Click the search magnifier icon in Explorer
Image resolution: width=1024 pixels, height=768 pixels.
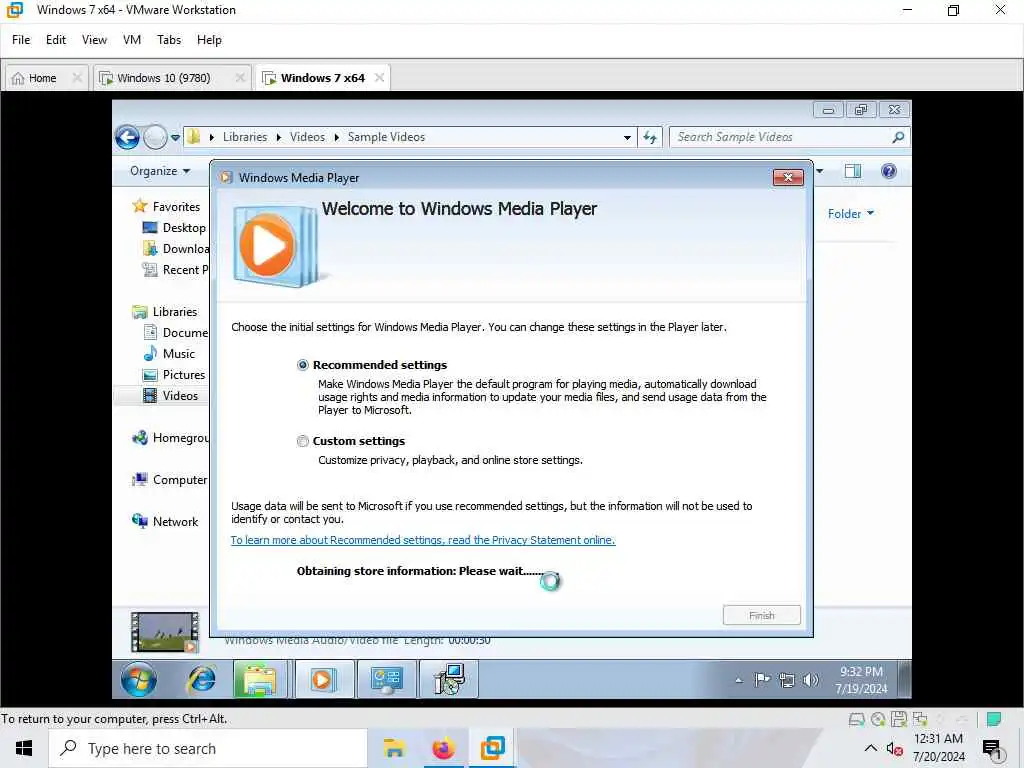tap(899, 137)
